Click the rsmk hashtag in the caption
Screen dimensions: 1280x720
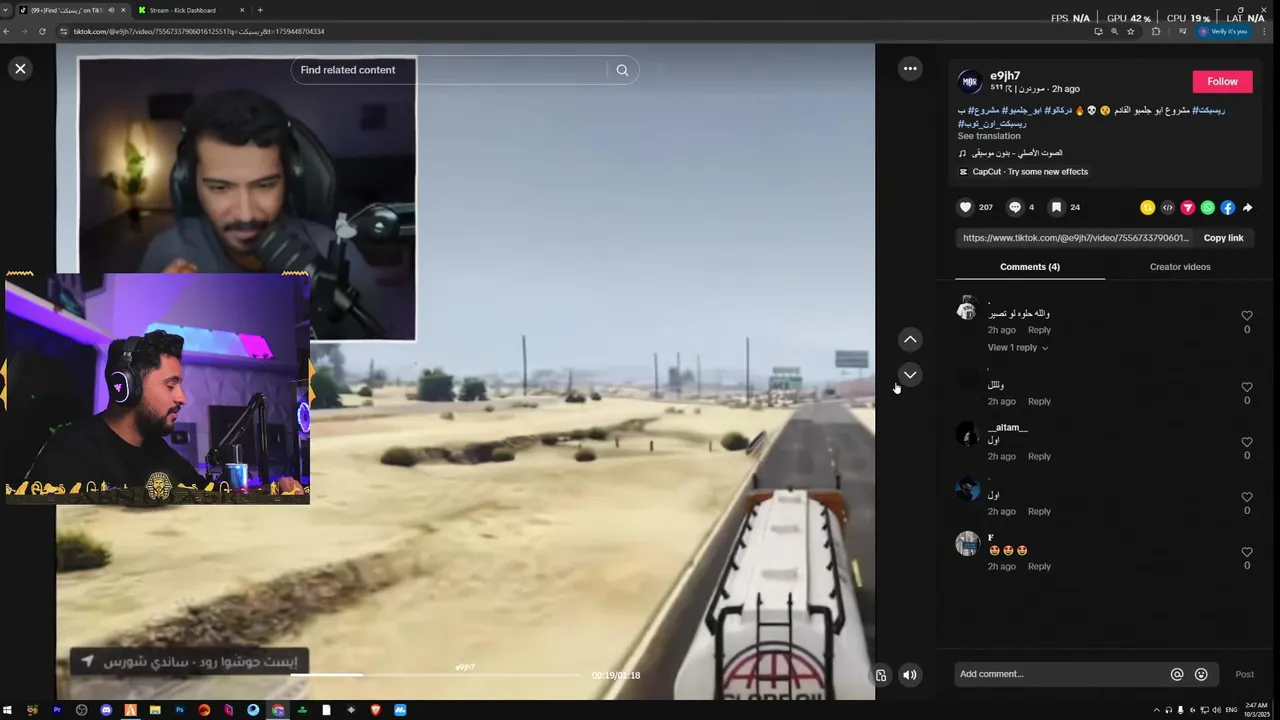1209,110
